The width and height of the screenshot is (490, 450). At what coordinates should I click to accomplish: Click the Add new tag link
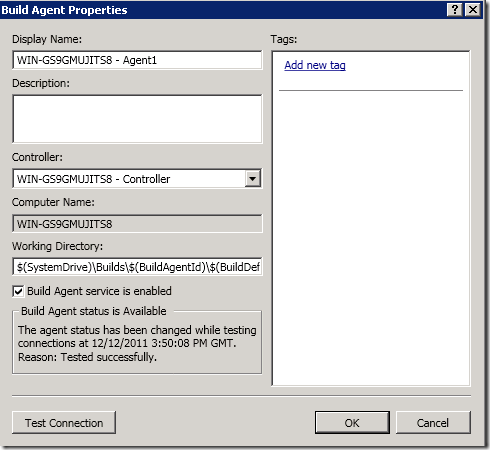coord(315,65)
